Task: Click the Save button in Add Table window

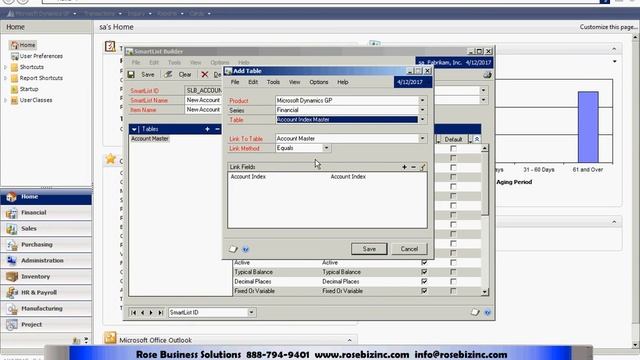Action: [x=369, y=249]
